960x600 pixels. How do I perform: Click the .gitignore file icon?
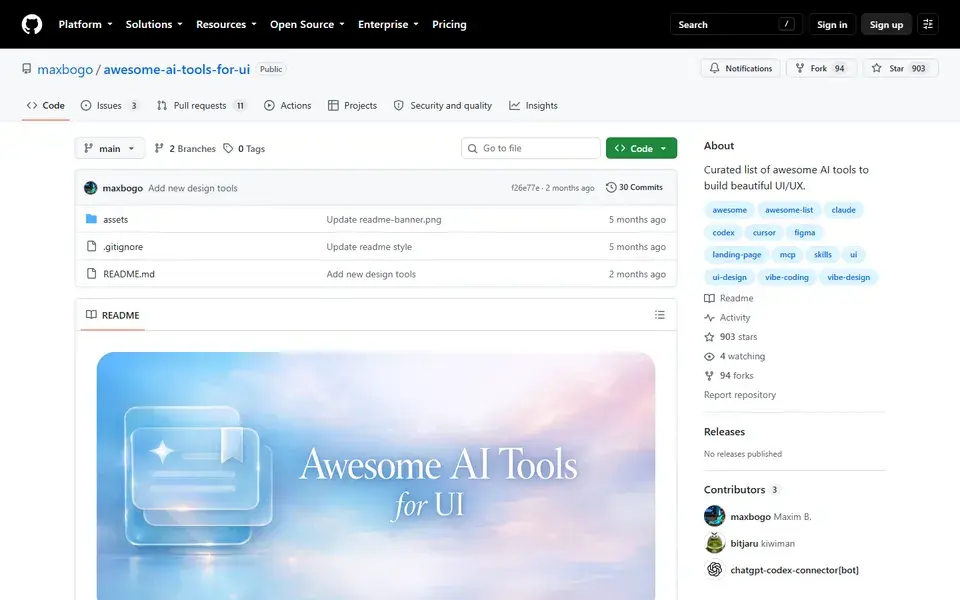tap(91, 246)
